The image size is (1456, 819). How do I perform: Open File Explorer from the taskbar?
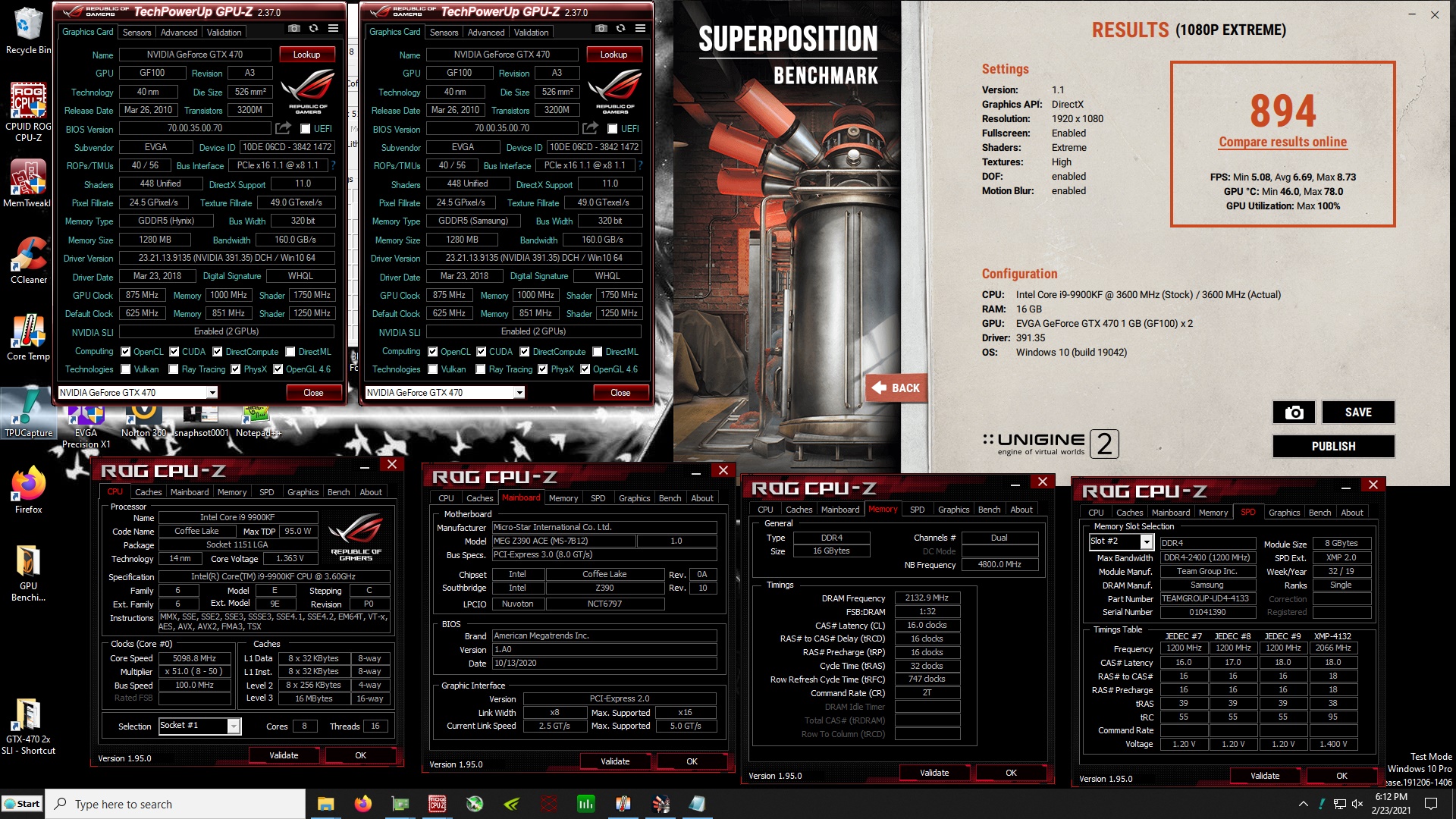click(325, 804)
